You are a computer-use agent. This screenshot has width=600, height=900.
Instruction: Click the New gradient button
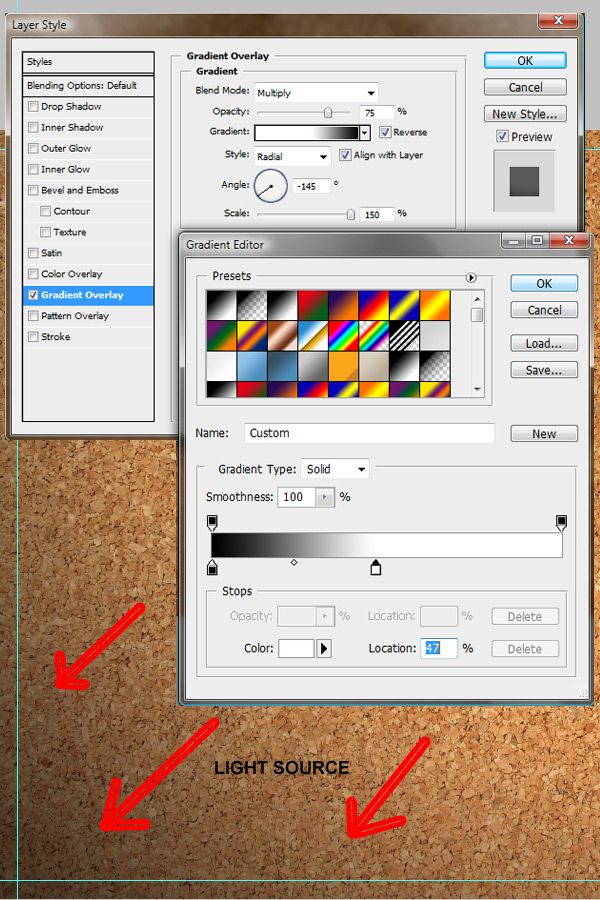point(544,434)
